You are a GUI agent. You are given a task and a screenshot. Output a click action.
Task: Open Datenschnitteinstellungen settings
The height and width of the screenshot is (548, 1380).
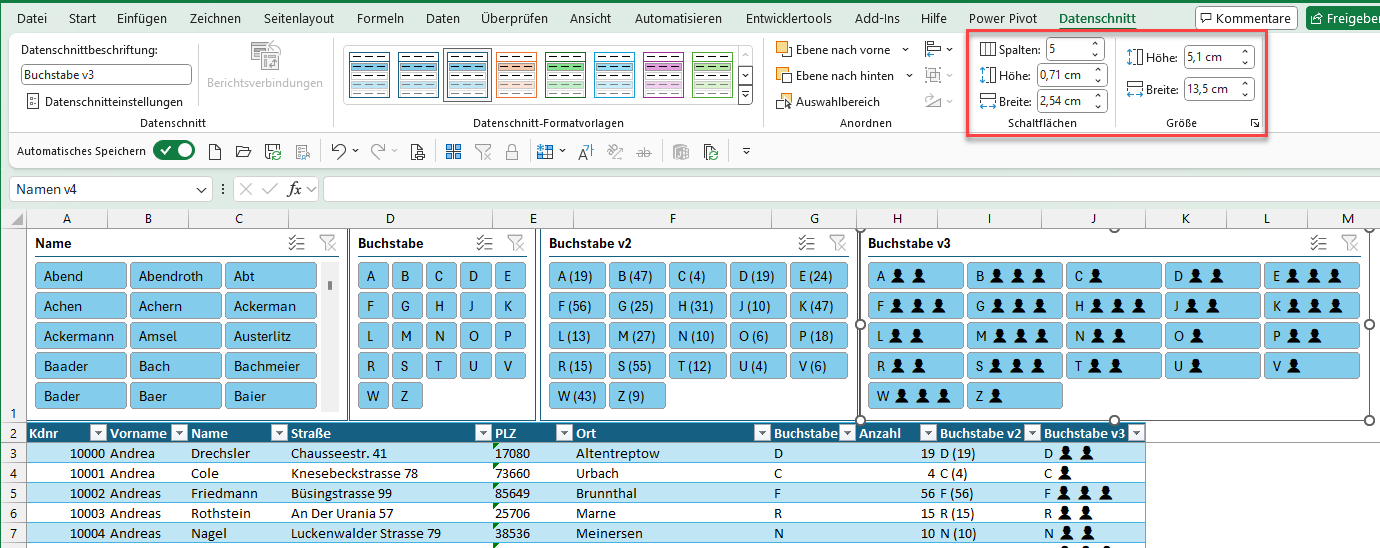click(104, 101)
